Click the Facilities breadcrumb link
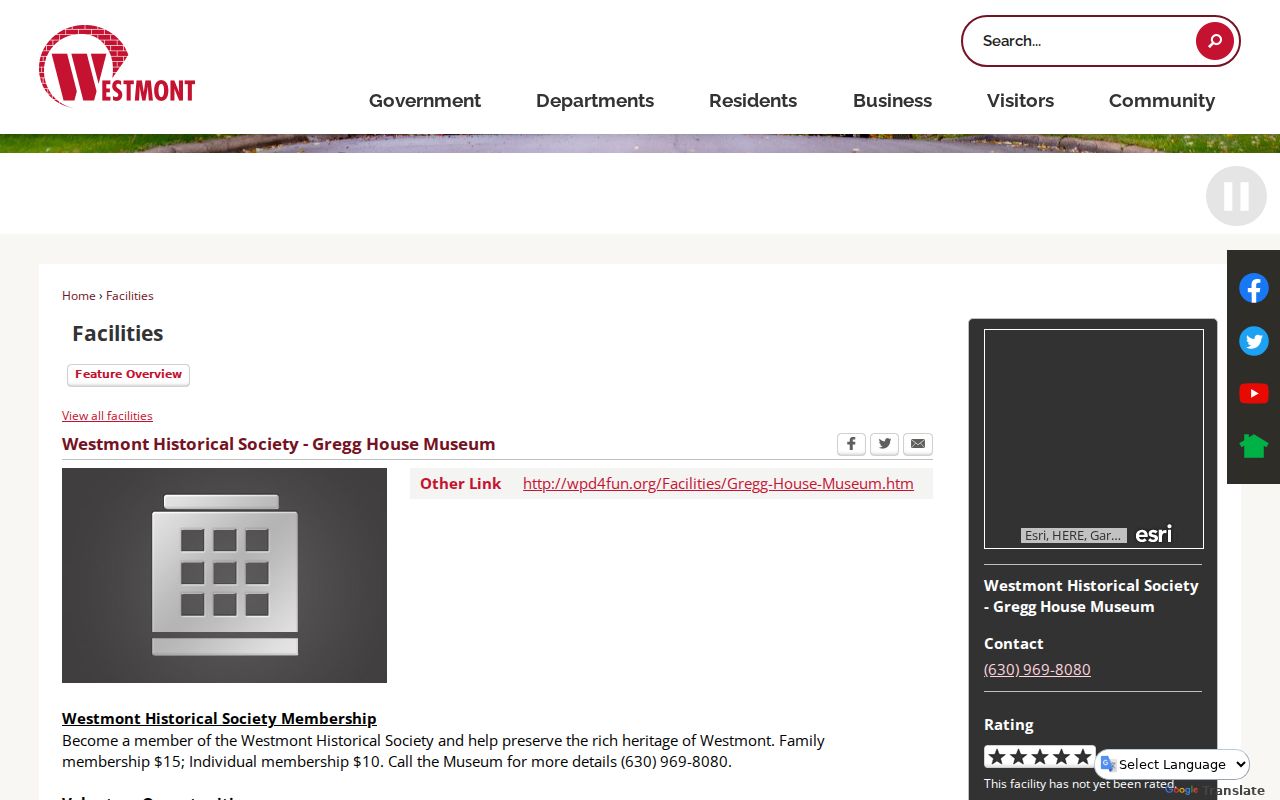 [x=130, y=296]
